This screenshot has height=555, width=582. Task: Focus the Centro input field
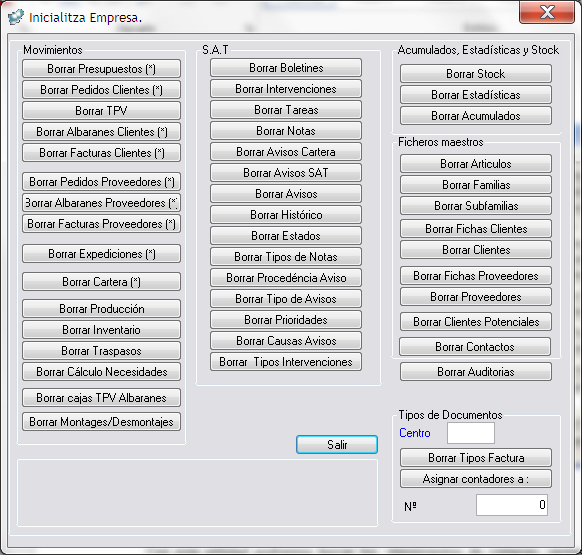[471, 433]
